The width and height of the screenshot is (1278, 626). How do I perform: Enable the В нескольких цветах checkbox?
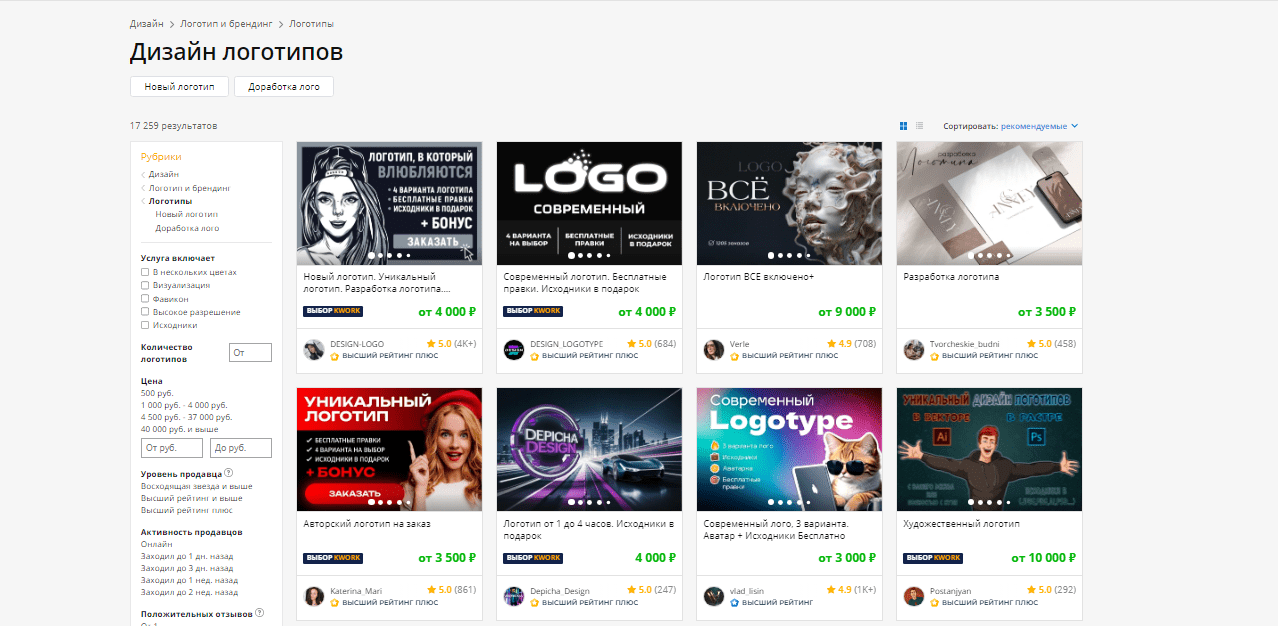145,272
